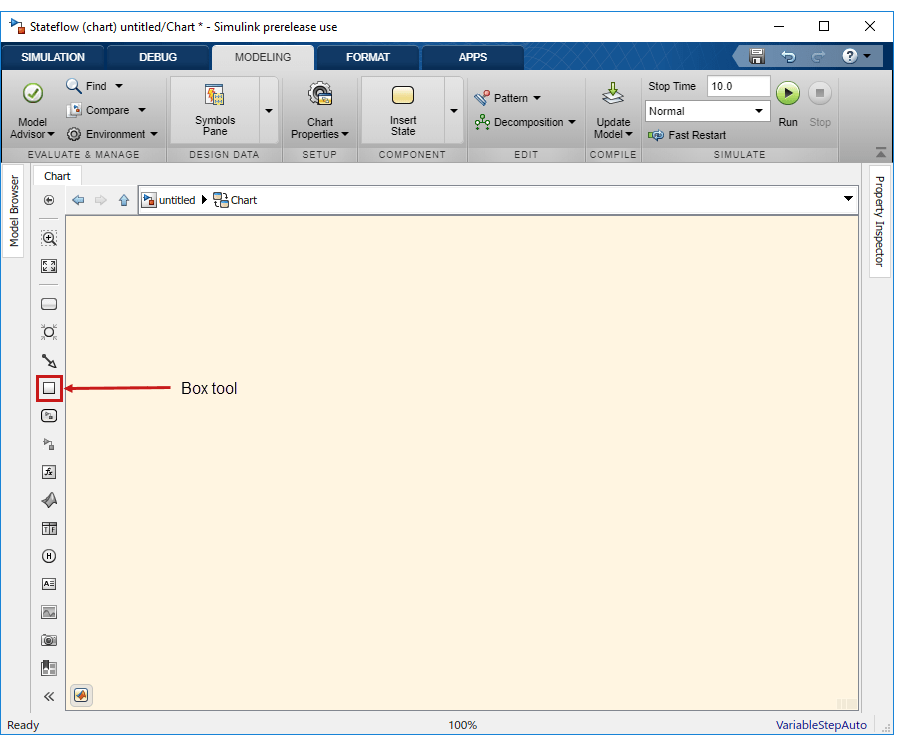Open the DEBUG tab
Viewport: 902px width, 735px height.
tap(158, 58)
